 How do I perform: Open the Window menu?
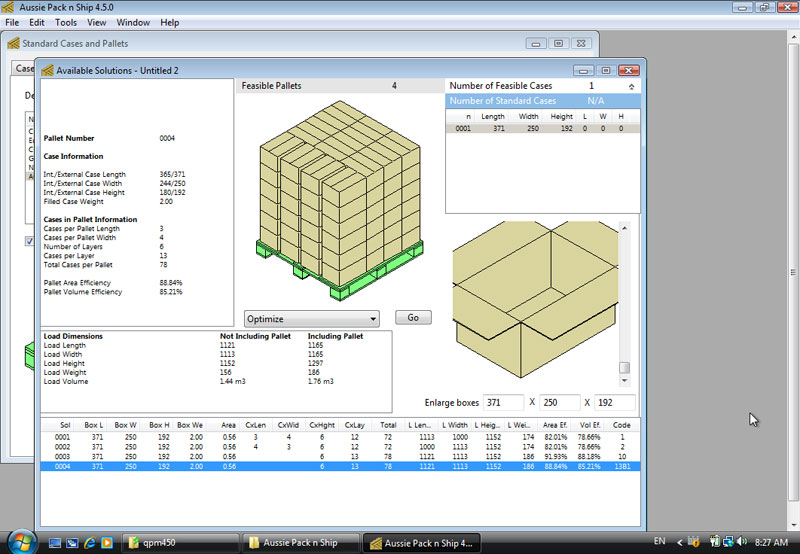tap(133, 22)
